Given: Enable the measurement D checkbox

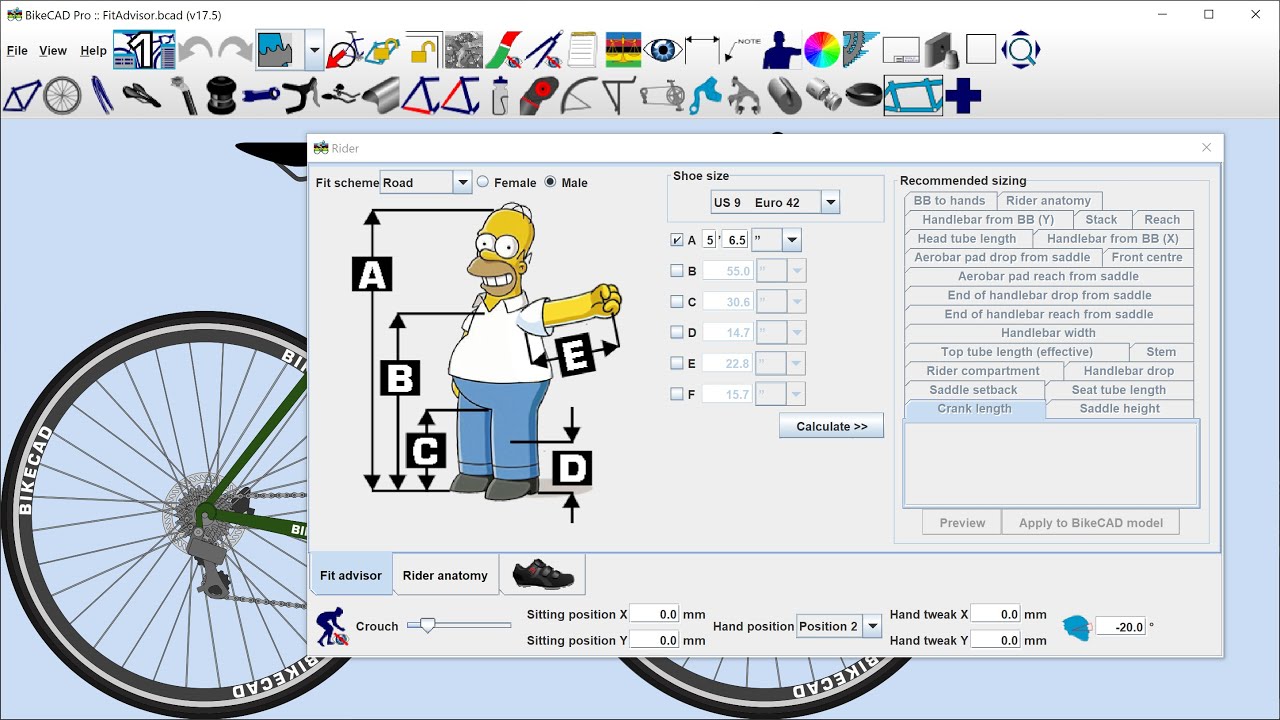Looking at the screenshot, I should pyautogui.click(x=677, y=333).
